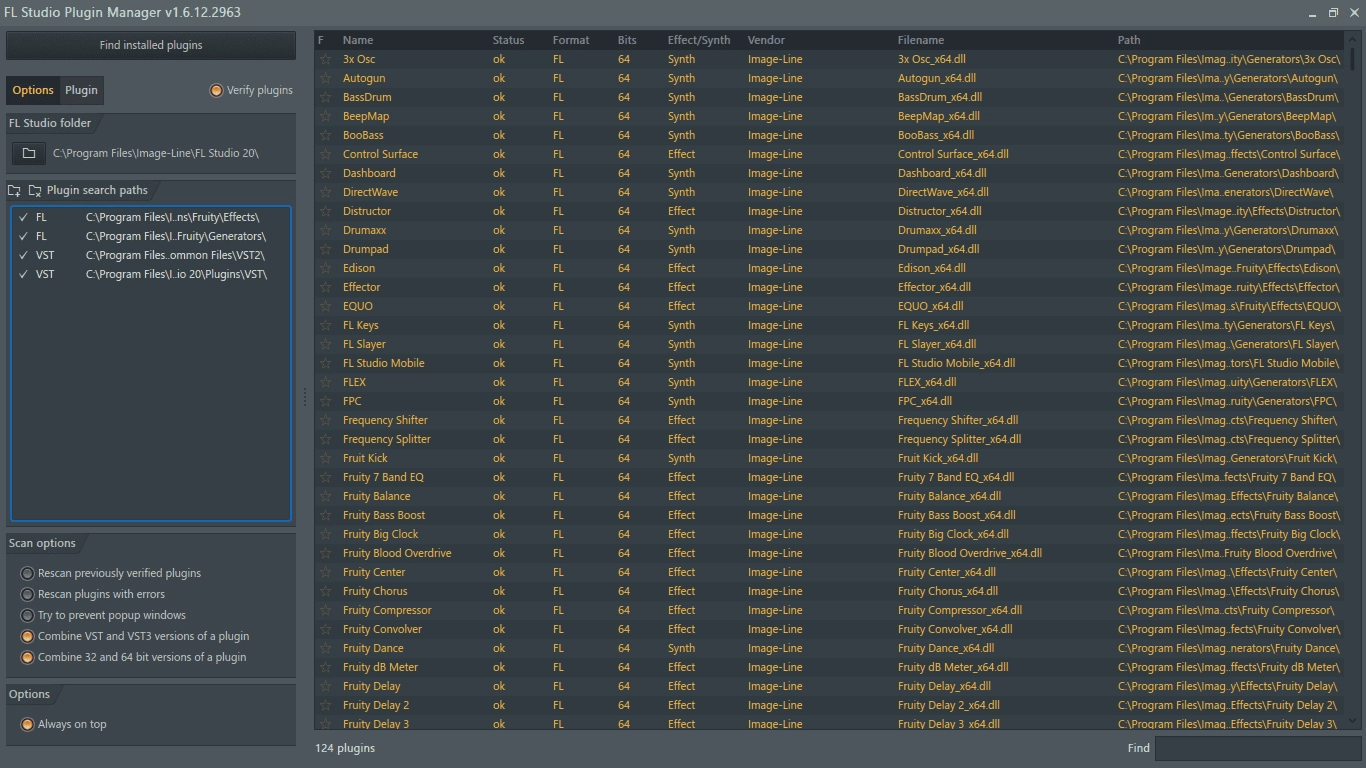Sort by the Effect/Synth column header
Viewport: 1366px width, 768px height.
tap(699, 40)
